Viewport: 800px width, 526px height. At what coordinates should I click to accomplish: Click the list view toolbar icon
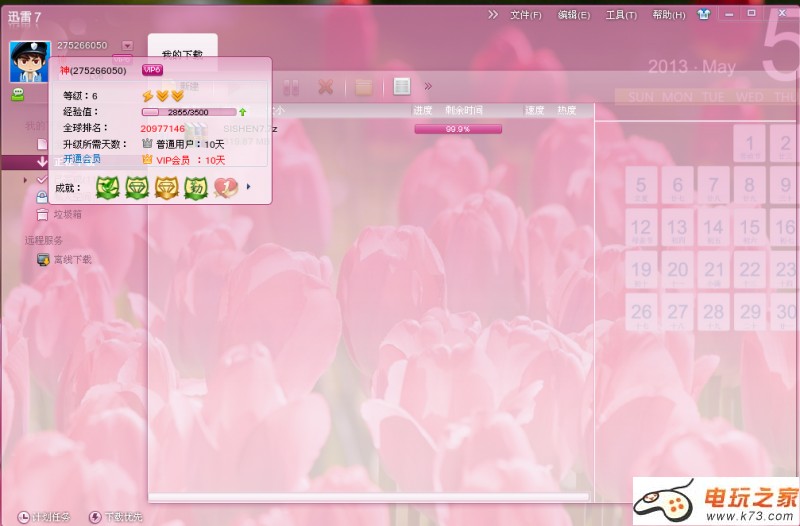click(401, 87)
